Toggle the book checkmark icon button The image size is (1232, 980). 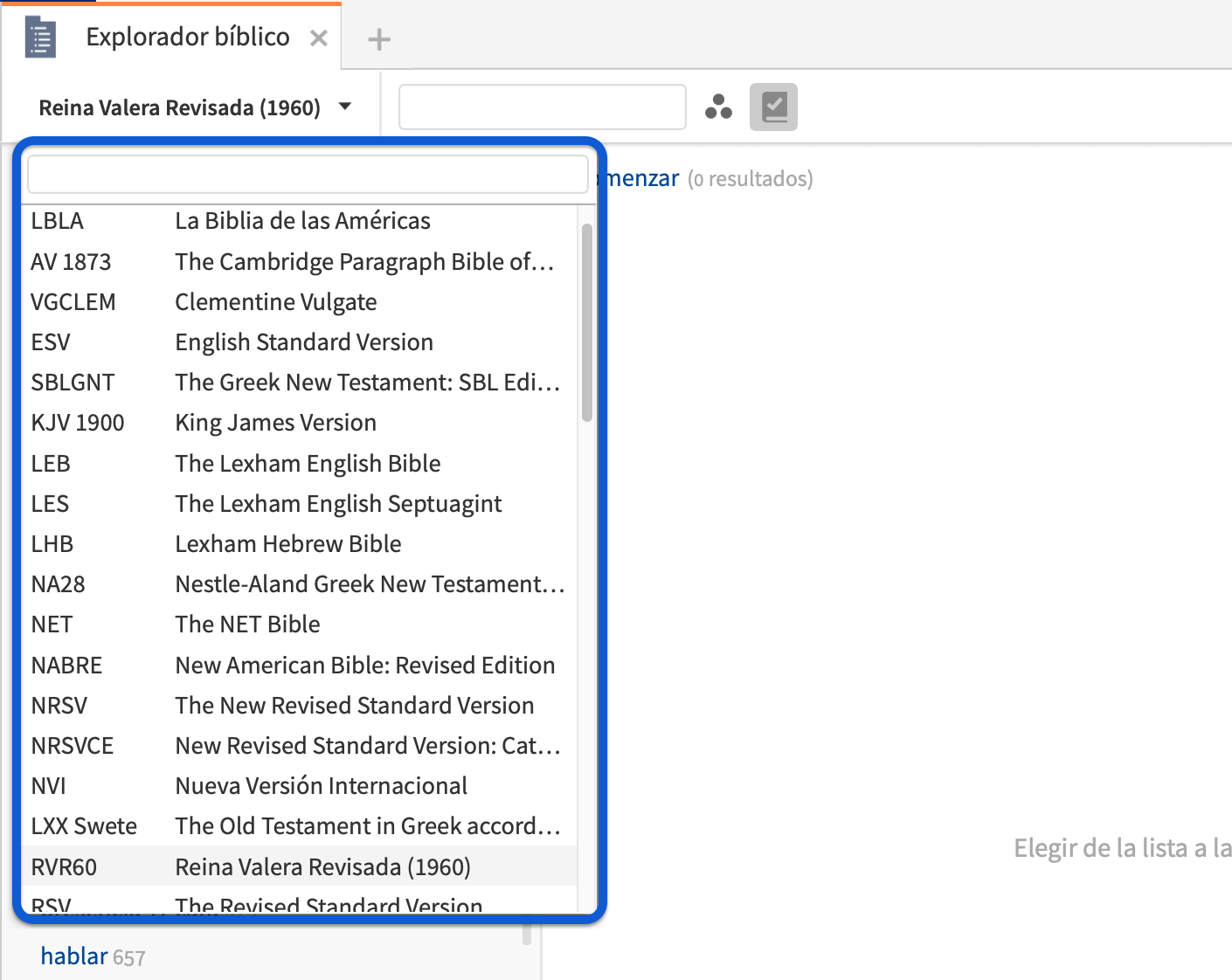[x=773, y=107]
